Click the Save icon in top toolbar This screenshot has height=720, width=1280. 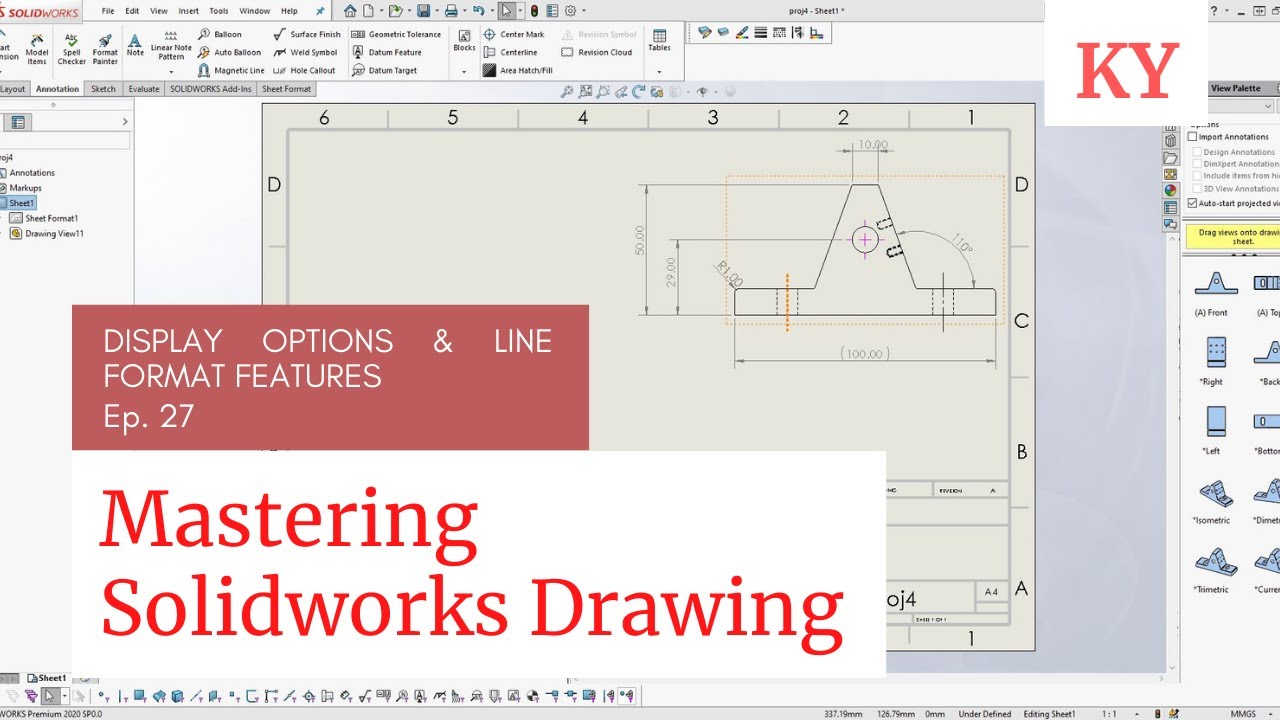coord(423,11)
